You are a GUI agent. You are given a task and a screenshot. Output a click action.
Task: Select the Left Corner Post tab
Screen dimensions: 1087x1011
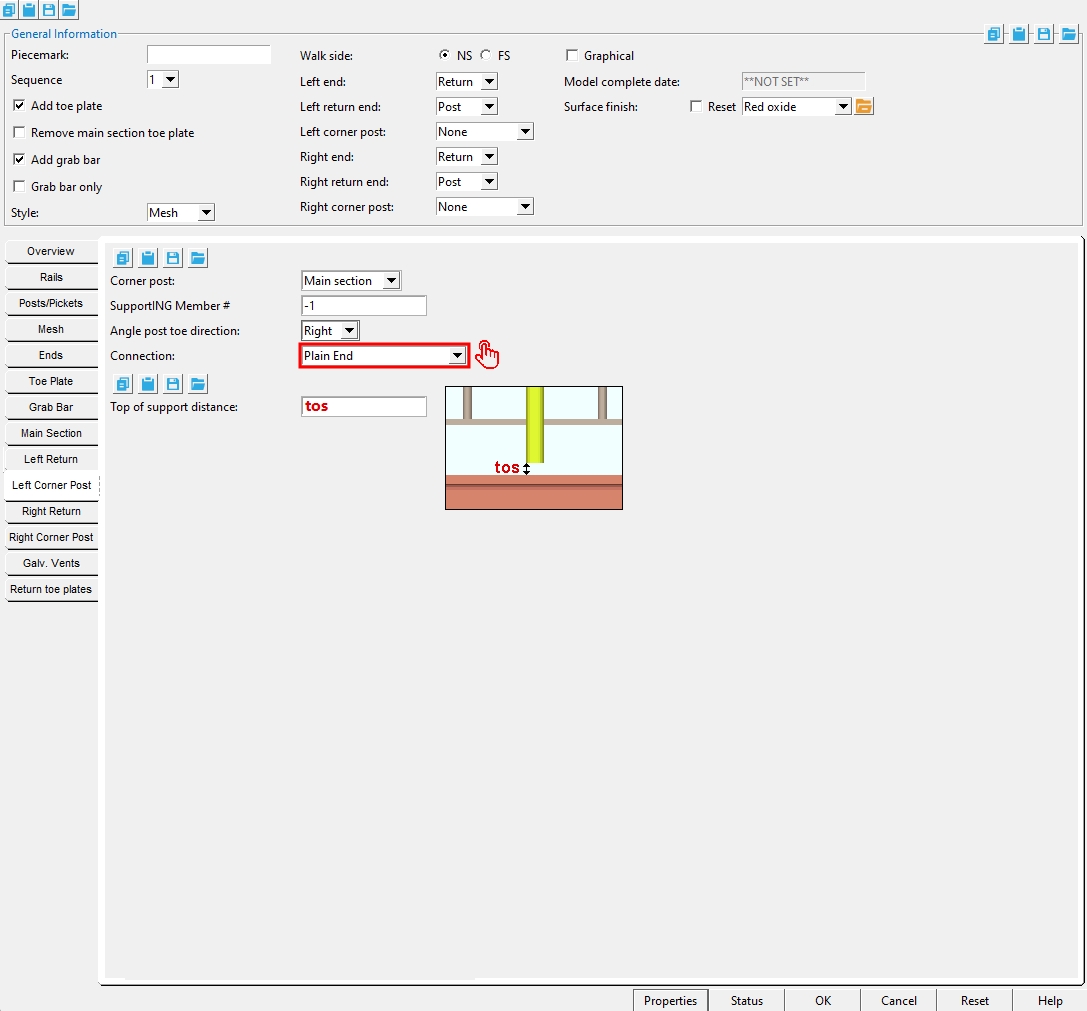tap(51, 485)
